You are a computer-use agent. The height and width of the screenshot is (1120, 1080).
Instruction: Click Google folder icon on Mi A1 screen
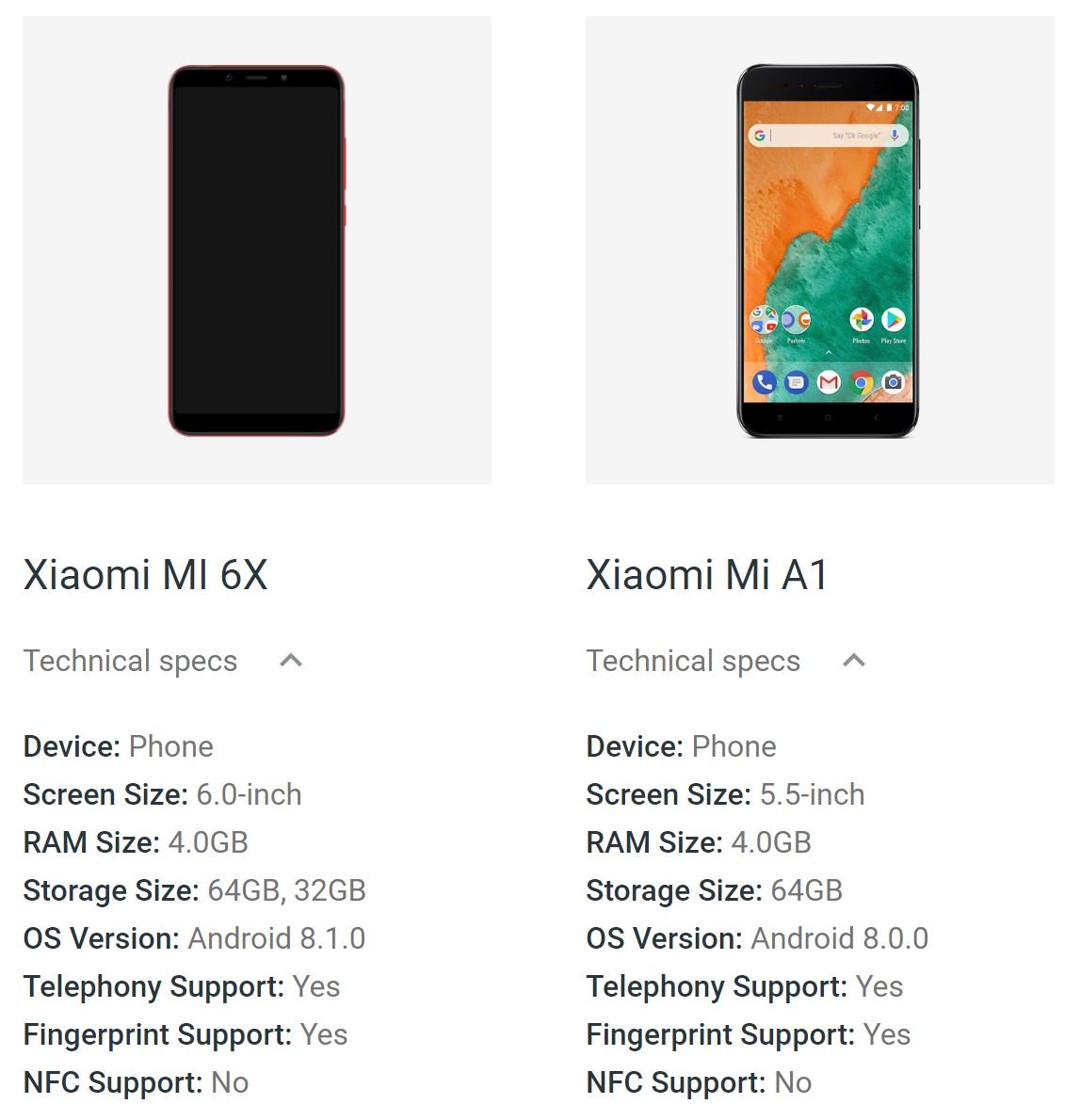pos(764,320)
